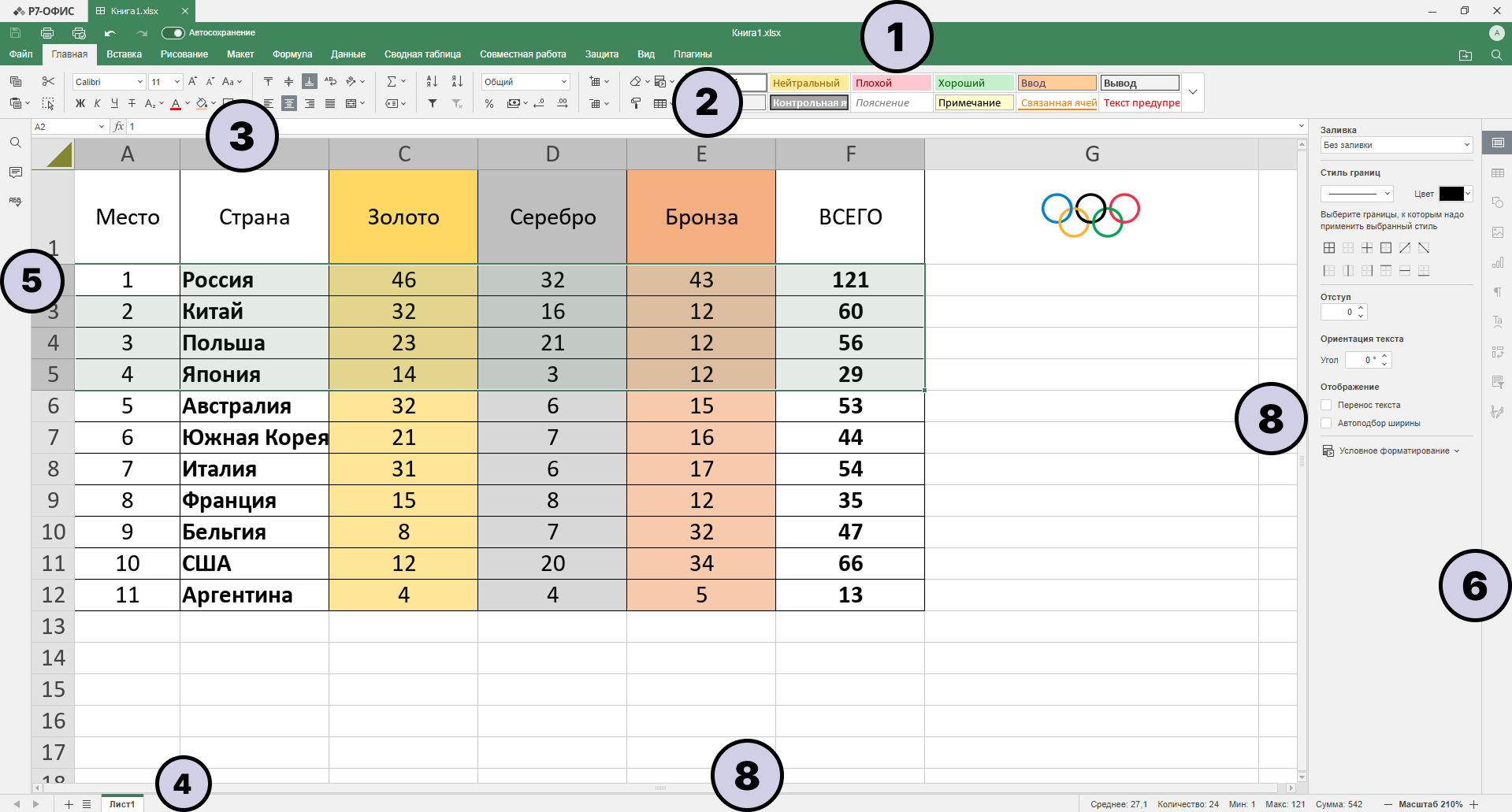Open the Calibri font name dropdown
Viewport: 1512px width, 812px height.
[139, 82]
